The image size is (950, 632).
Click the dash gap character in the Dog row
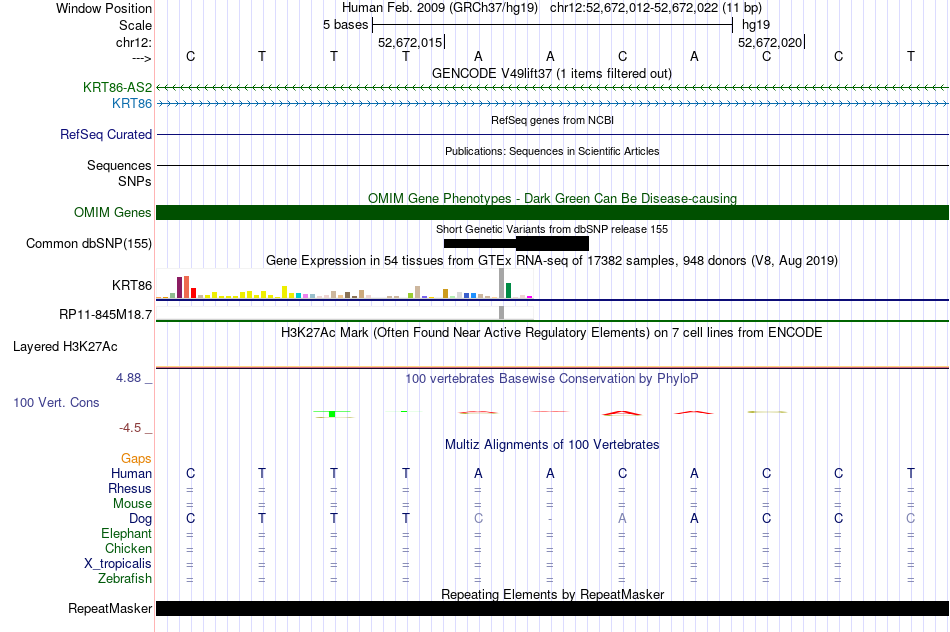tap(550, 519)
